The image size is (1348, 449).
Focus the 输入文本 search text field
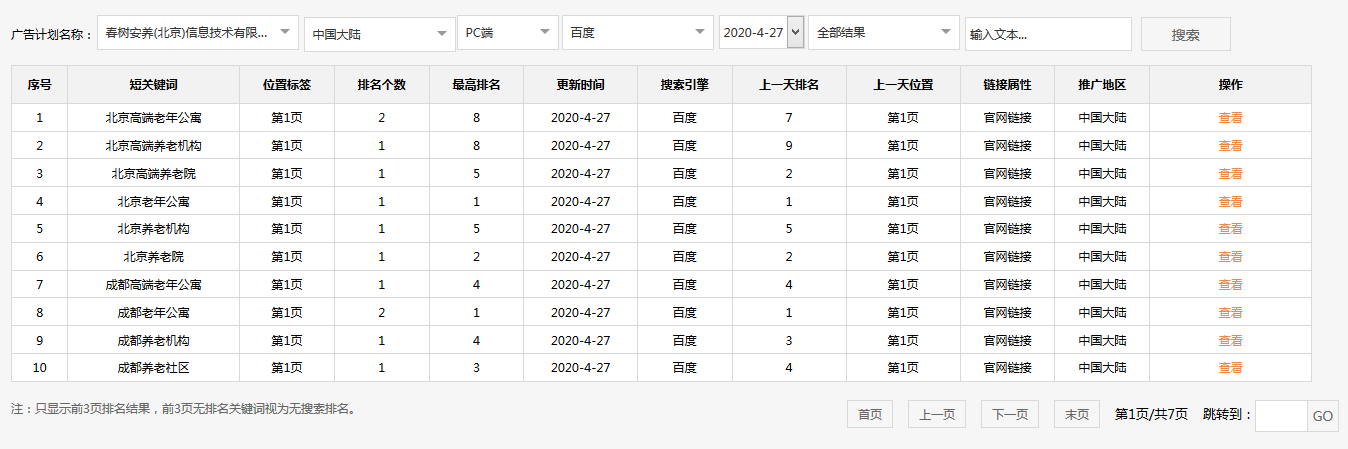[x=1048, y=34]
